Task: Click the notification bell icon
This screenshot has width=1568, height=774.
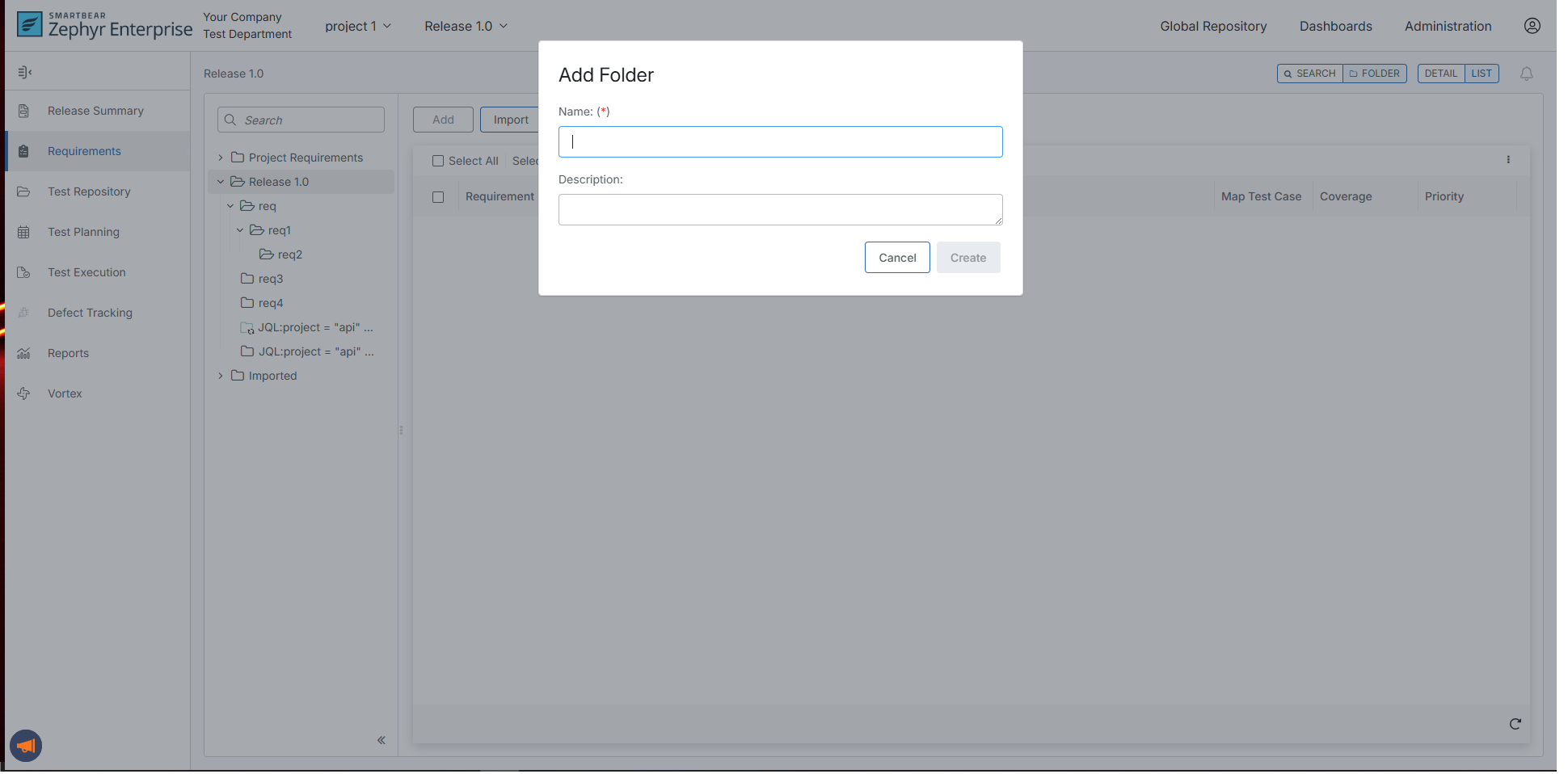Action: (1526, 74)
